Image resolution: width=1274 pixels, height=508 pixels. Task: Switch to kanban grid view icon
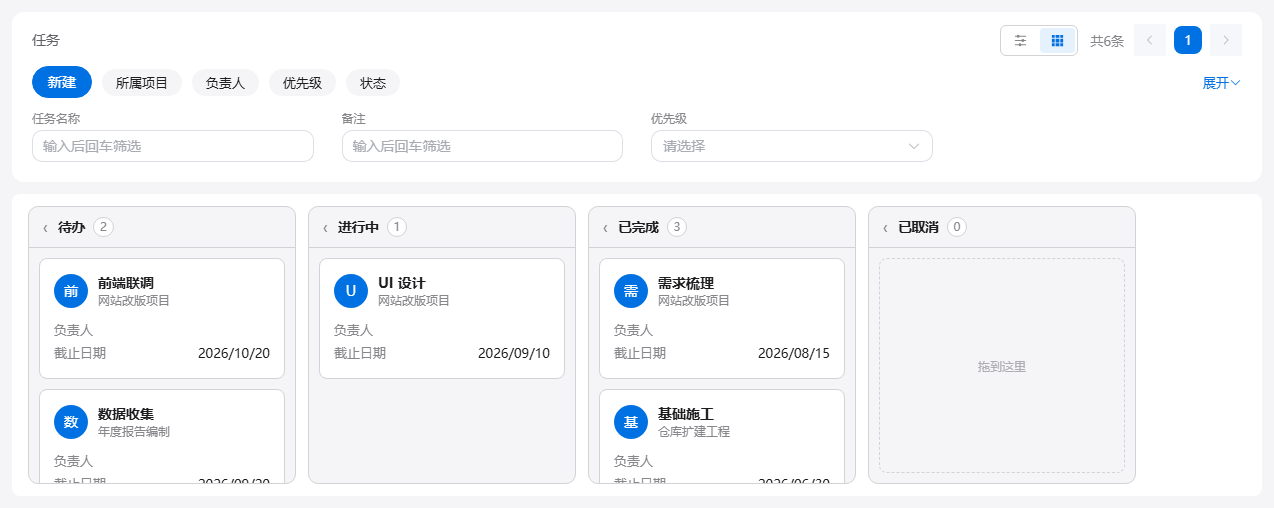[x=1057, y=40]
